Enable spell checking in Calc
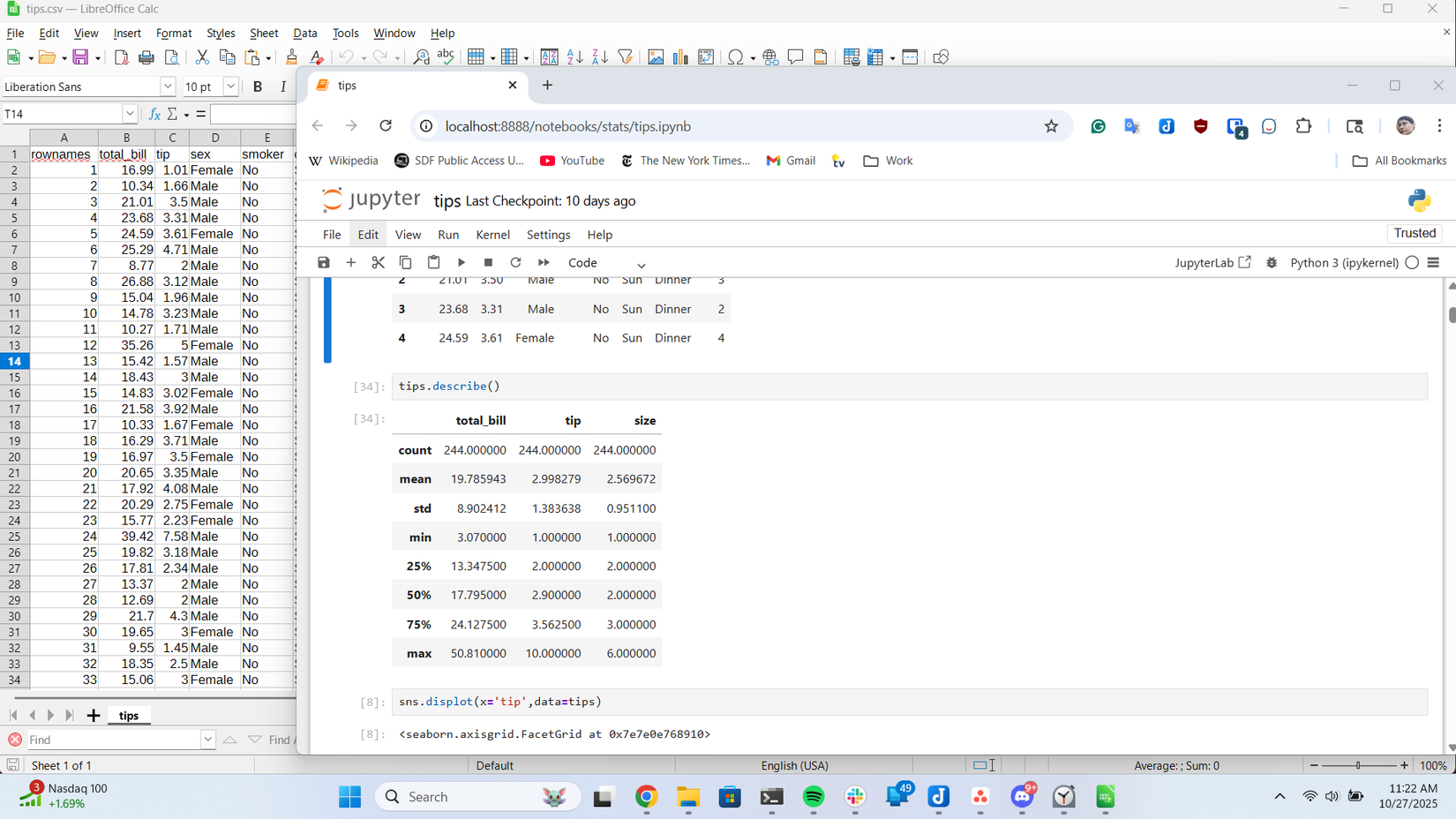 [x=446, y=56]
